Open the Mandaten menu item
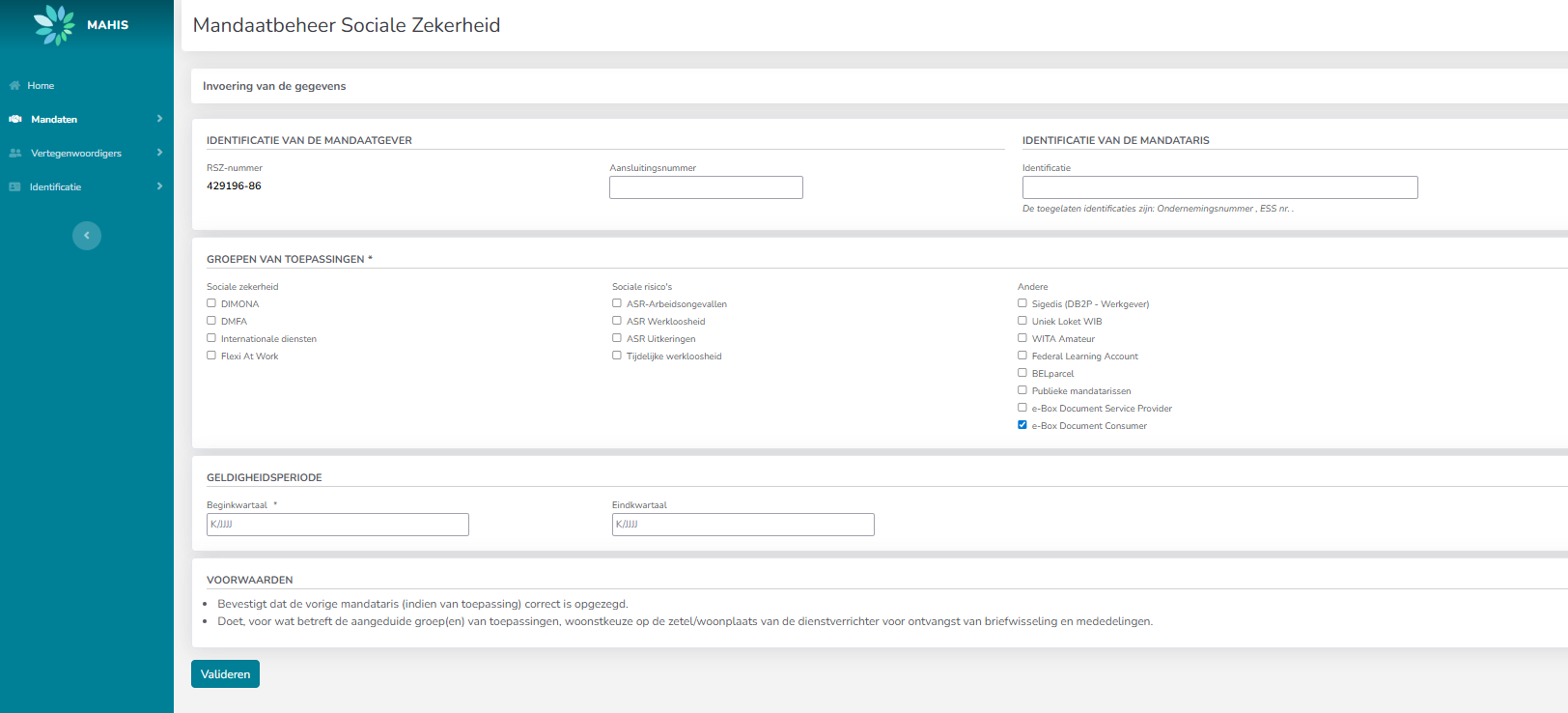 [54, 120]
